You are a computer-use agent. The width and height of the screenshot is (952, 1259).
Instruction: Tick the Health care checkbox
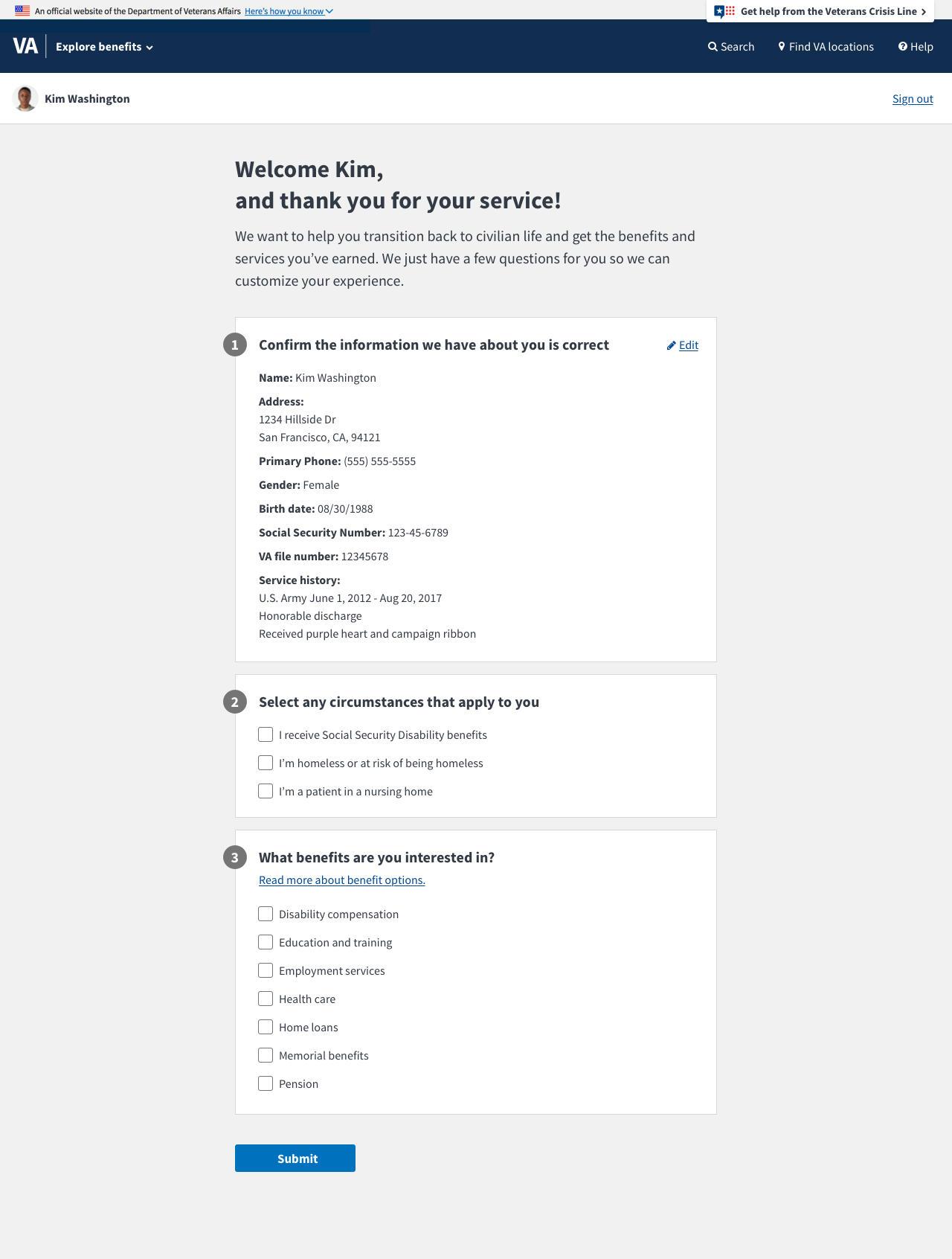click(x=266, y=999)
